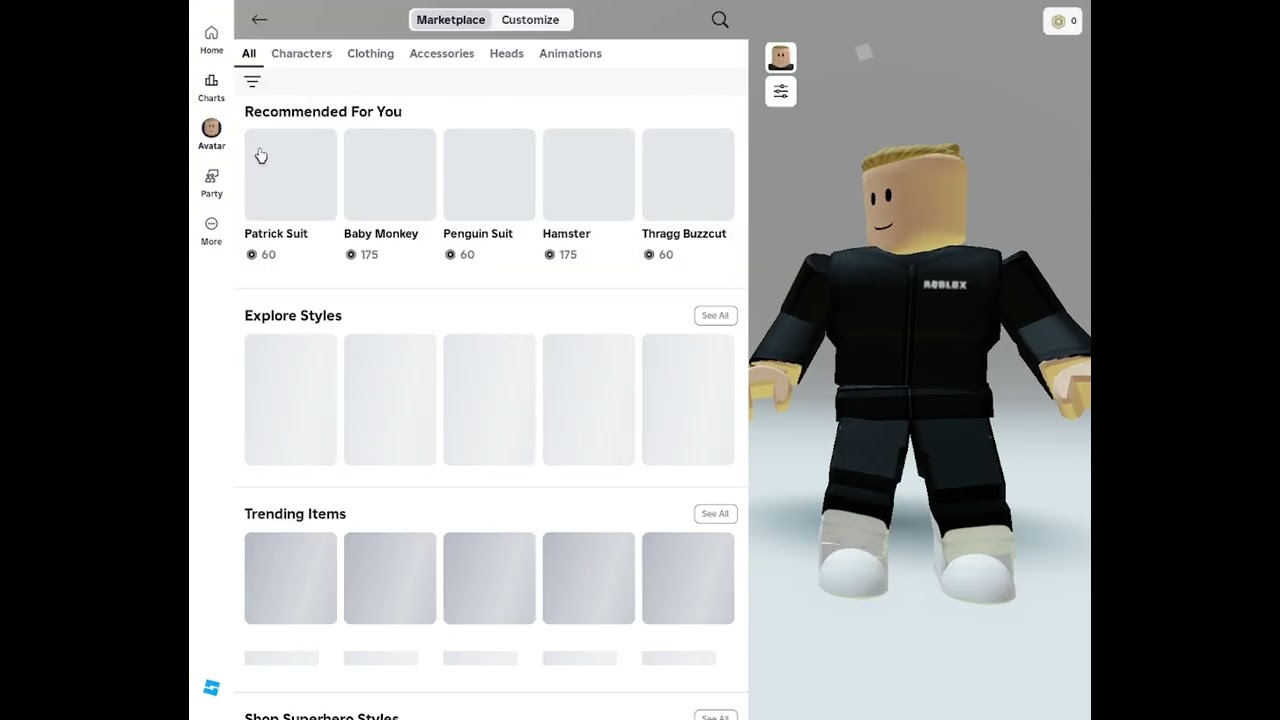Open the Patrick Suit item thumbnail
Image resolution: width=1280 pixels, height=720 pixels.
click(x=291, y=175)
